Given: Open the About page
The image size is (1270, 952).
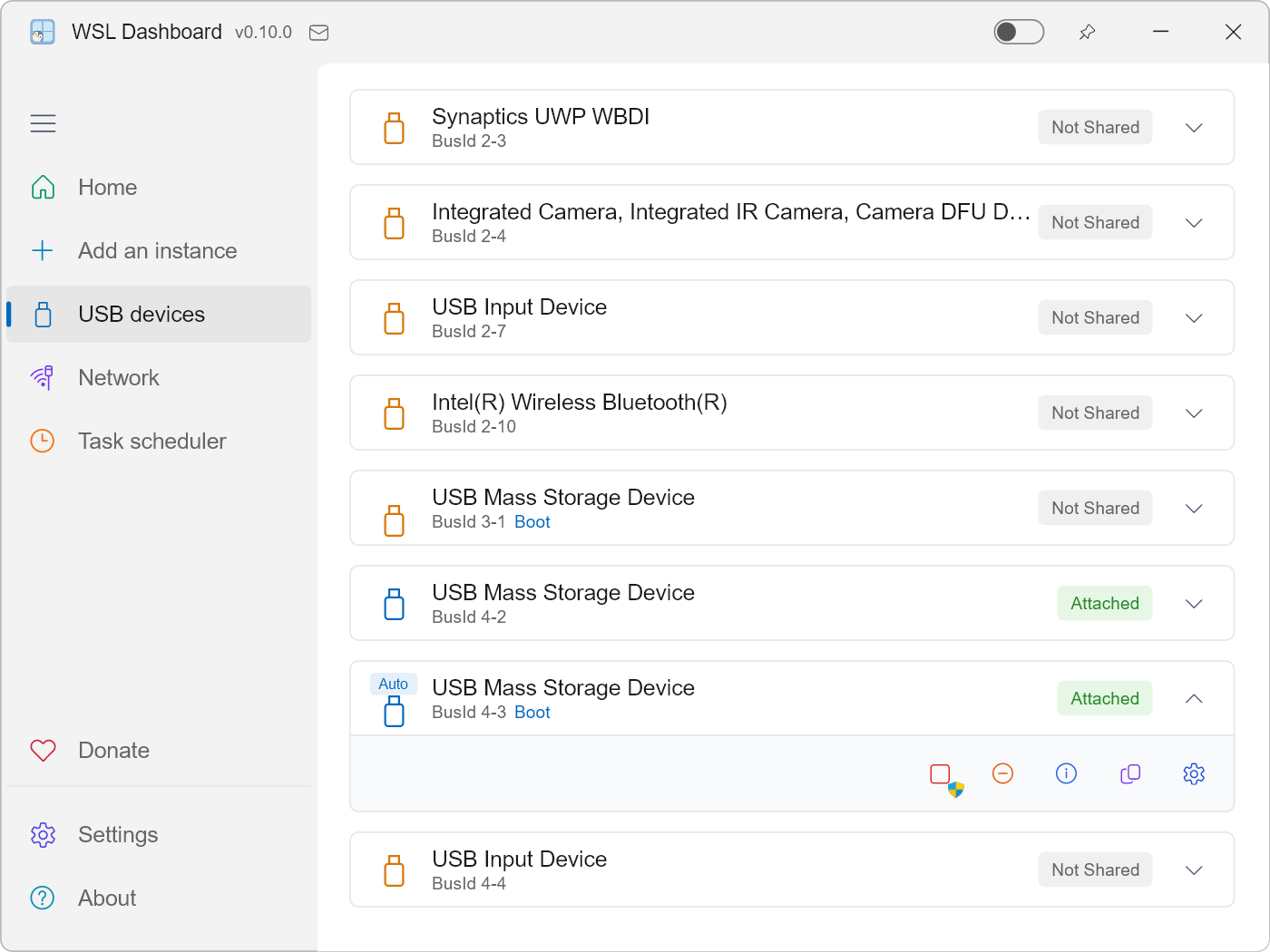Looking at the screenshot, I should [159, 899].
